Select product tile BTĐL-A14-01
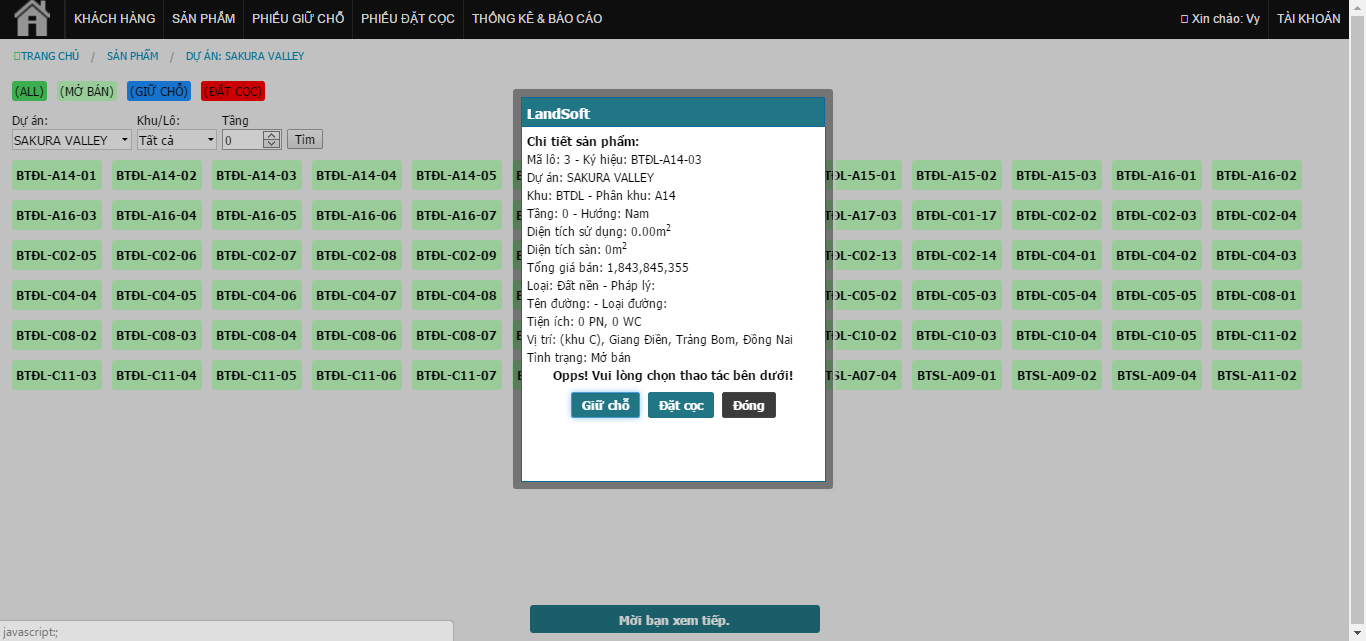Viewport: 1366px width, 641px height. (x=57, y=176)
